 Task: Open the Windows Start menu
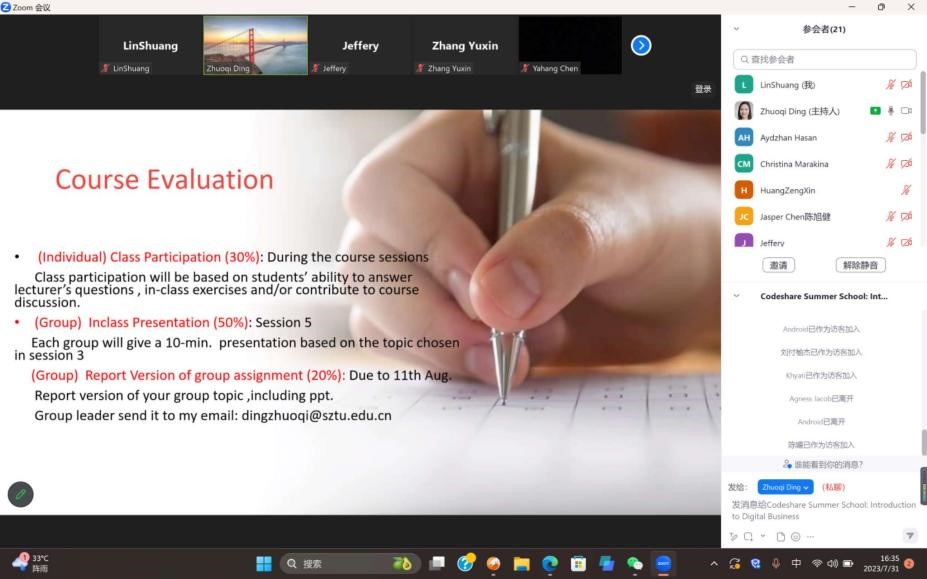(x=264, y=564)
